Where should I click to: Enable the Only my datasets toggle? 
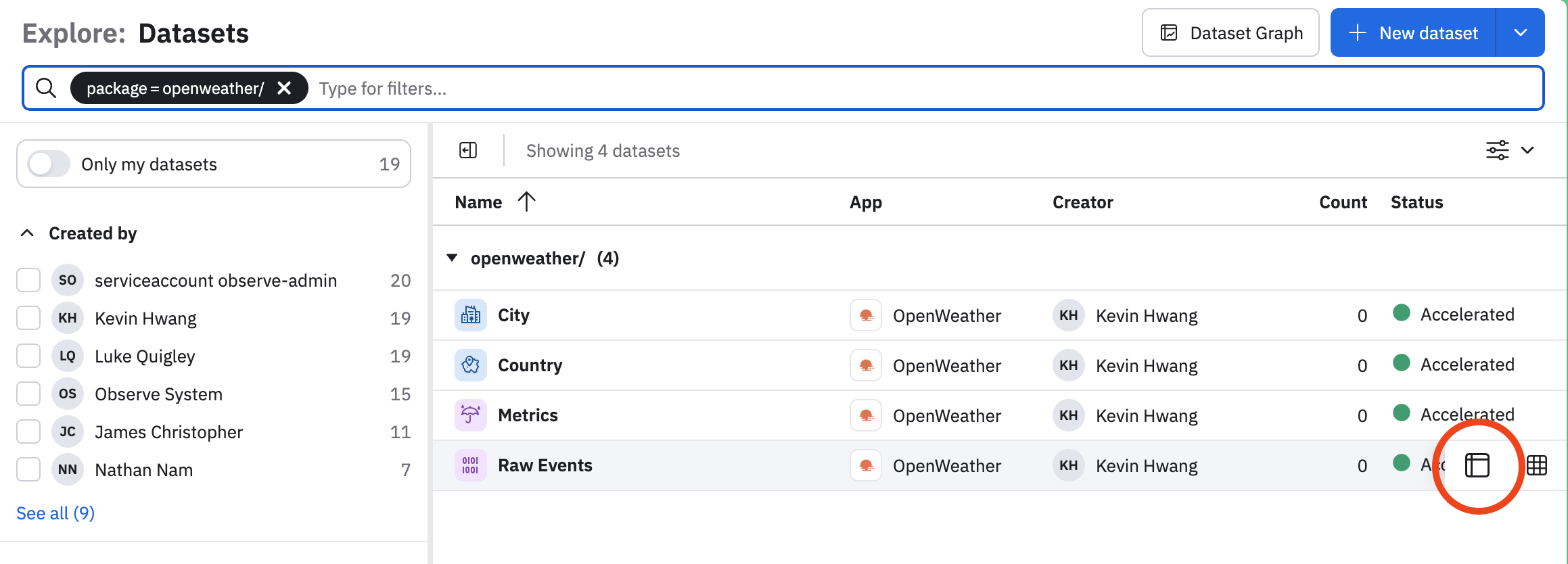[x=49, y=164]
